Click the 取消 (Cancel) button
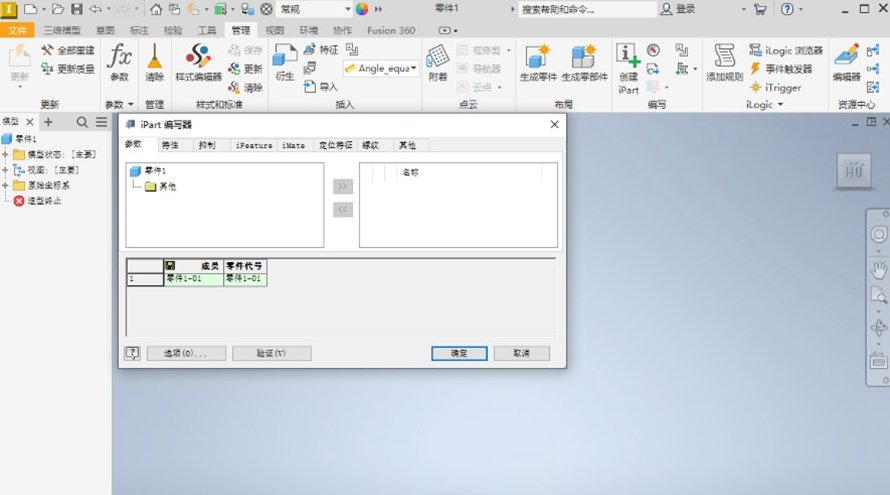Viewport: 890px width, 495px height. 522,353
